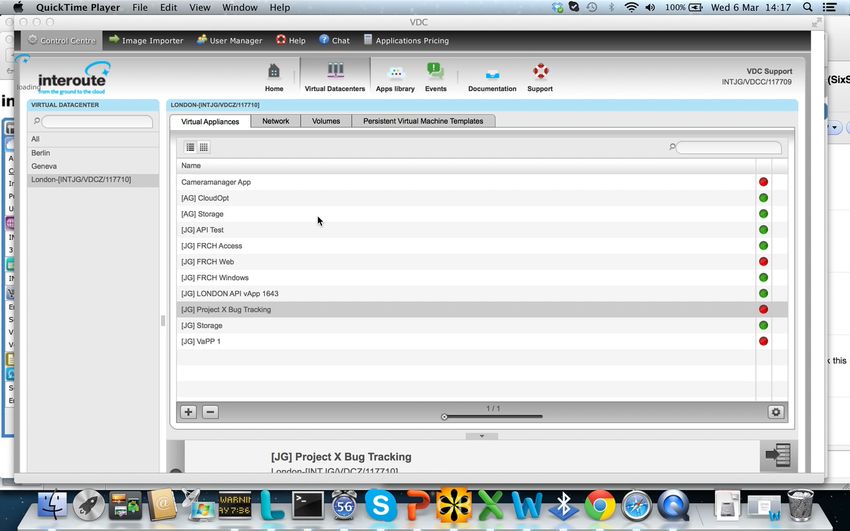
Task: Open the QuickTime Player menu
Action: coord(78,8)
